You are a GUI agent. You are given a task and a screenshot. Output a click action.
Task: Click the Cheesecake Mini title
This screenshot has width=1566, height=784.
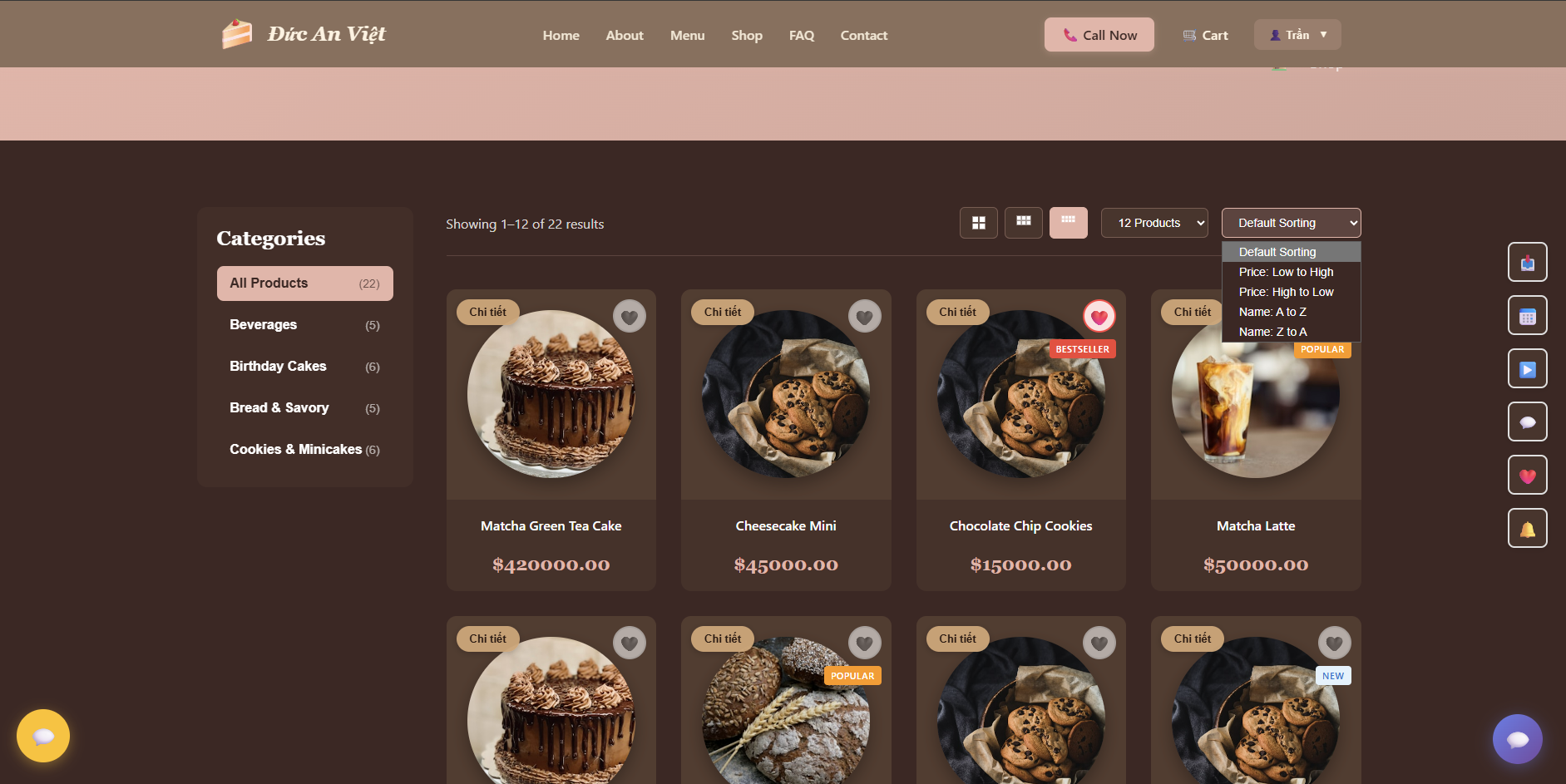(786, 526)
